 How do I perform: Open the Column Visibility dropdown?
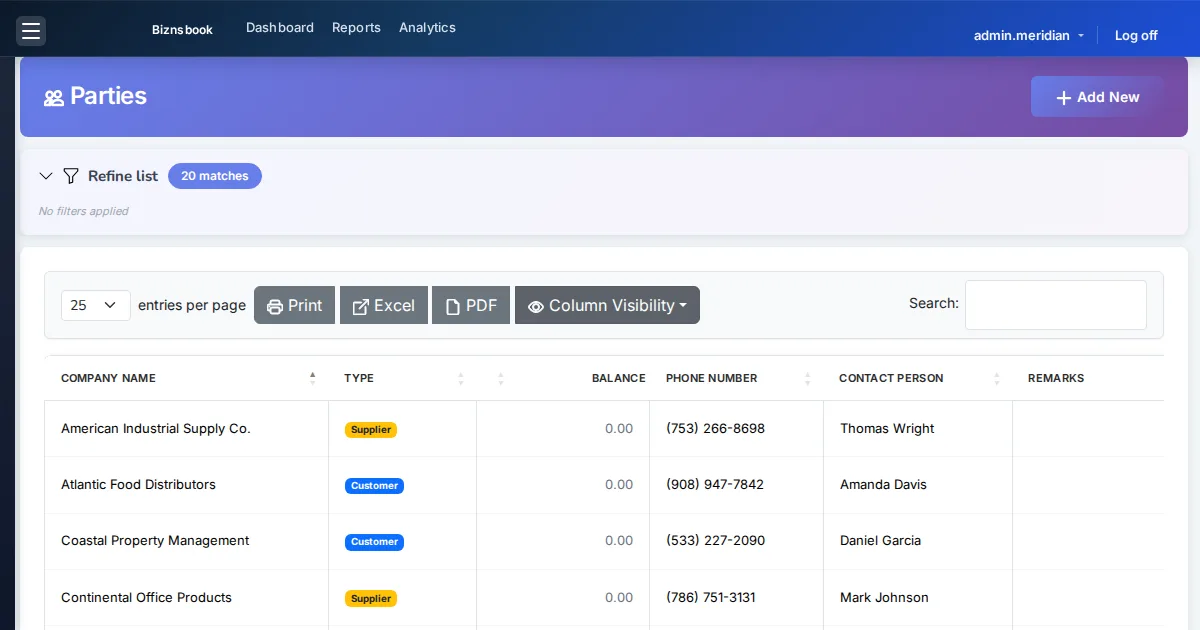coord(607,305)
